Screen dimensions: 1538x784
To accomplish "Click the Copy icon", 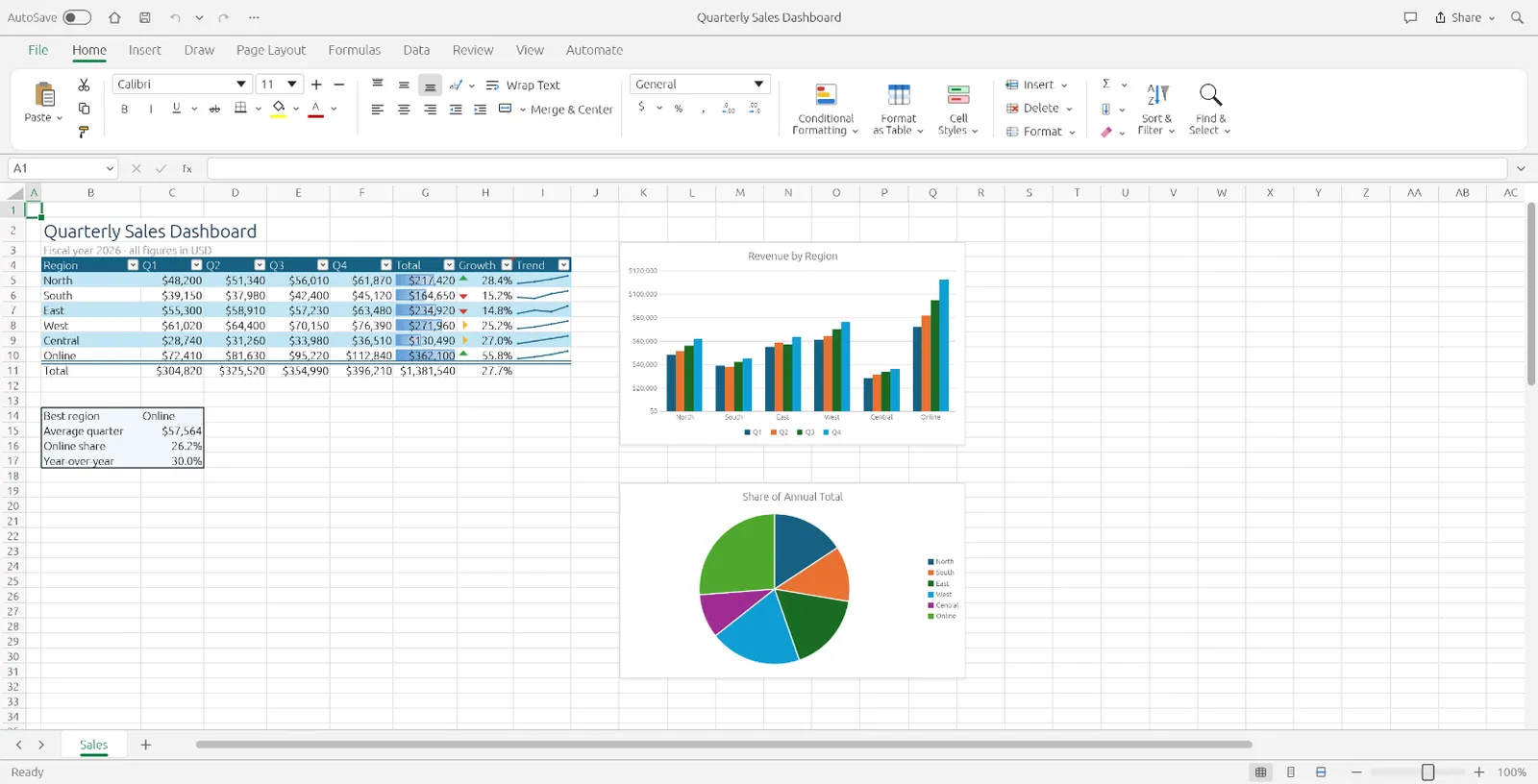I will point(84,109).
